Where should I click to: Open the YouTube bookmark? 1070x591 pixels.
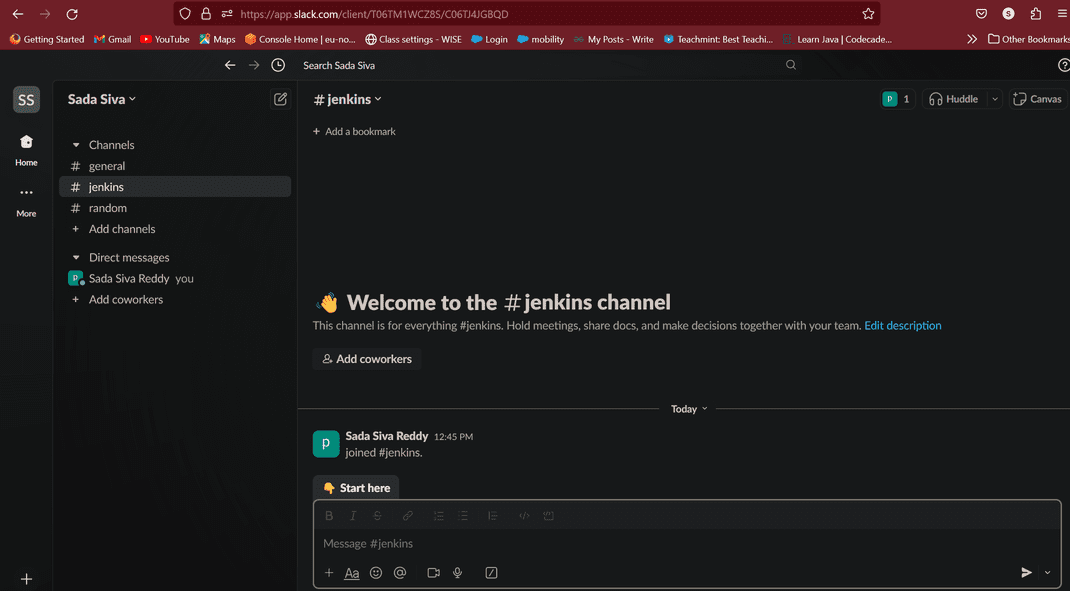click(164, 40)
